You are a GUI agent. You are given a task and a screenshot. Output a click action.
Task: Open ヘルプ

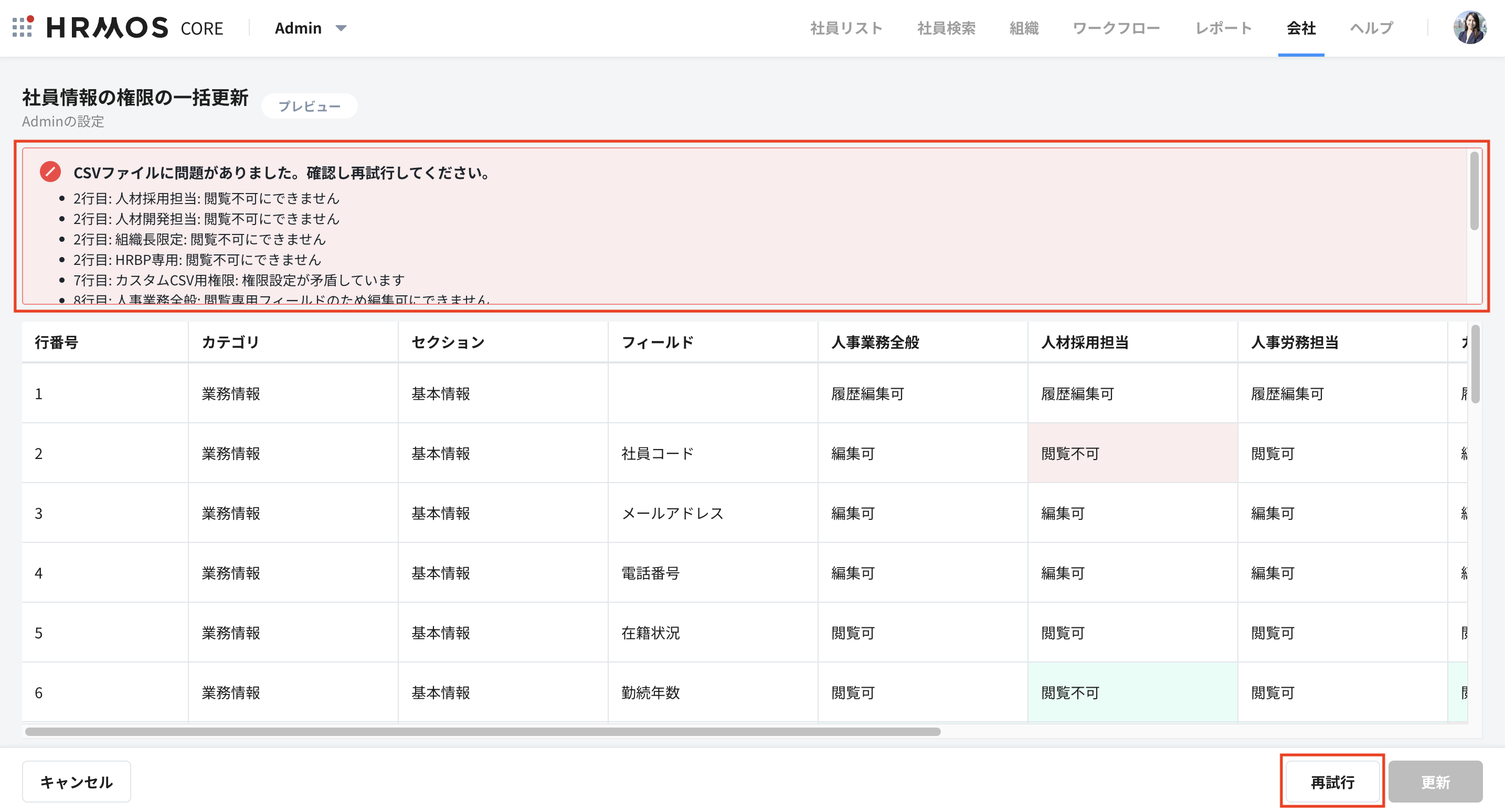1370,27
